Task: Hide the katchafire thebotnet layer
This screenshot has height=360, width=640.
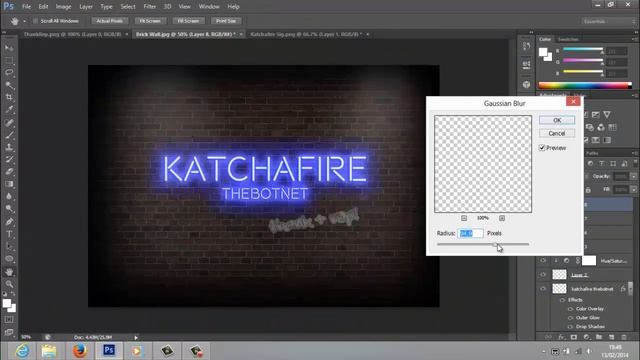Action: [x=543, y=289]
